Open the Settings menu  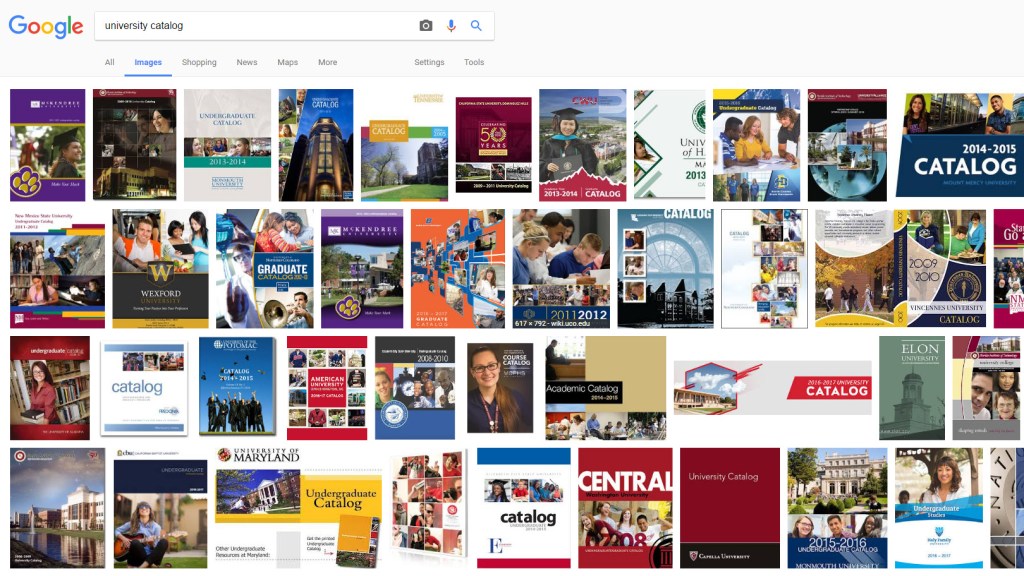coord(429,62)
